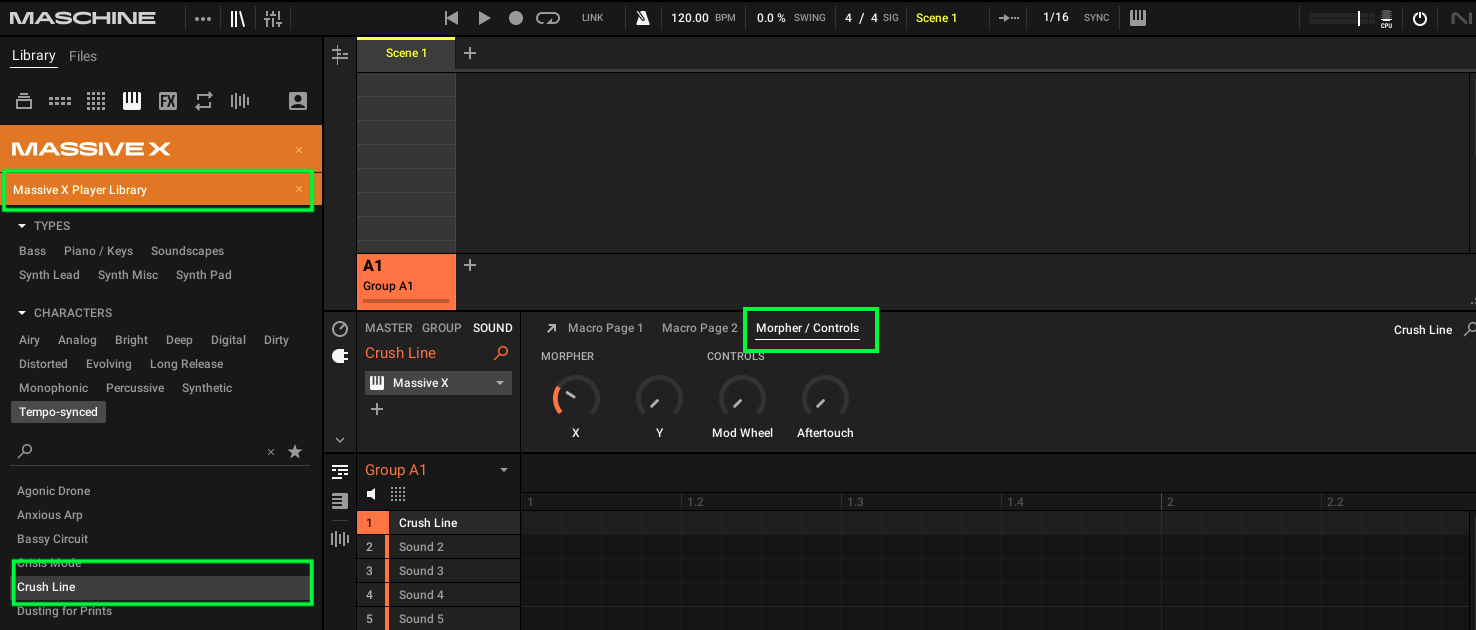Screen dimensions: 1476x630
Task: Show the plug-in icon view
Action: tap(340, 355)
